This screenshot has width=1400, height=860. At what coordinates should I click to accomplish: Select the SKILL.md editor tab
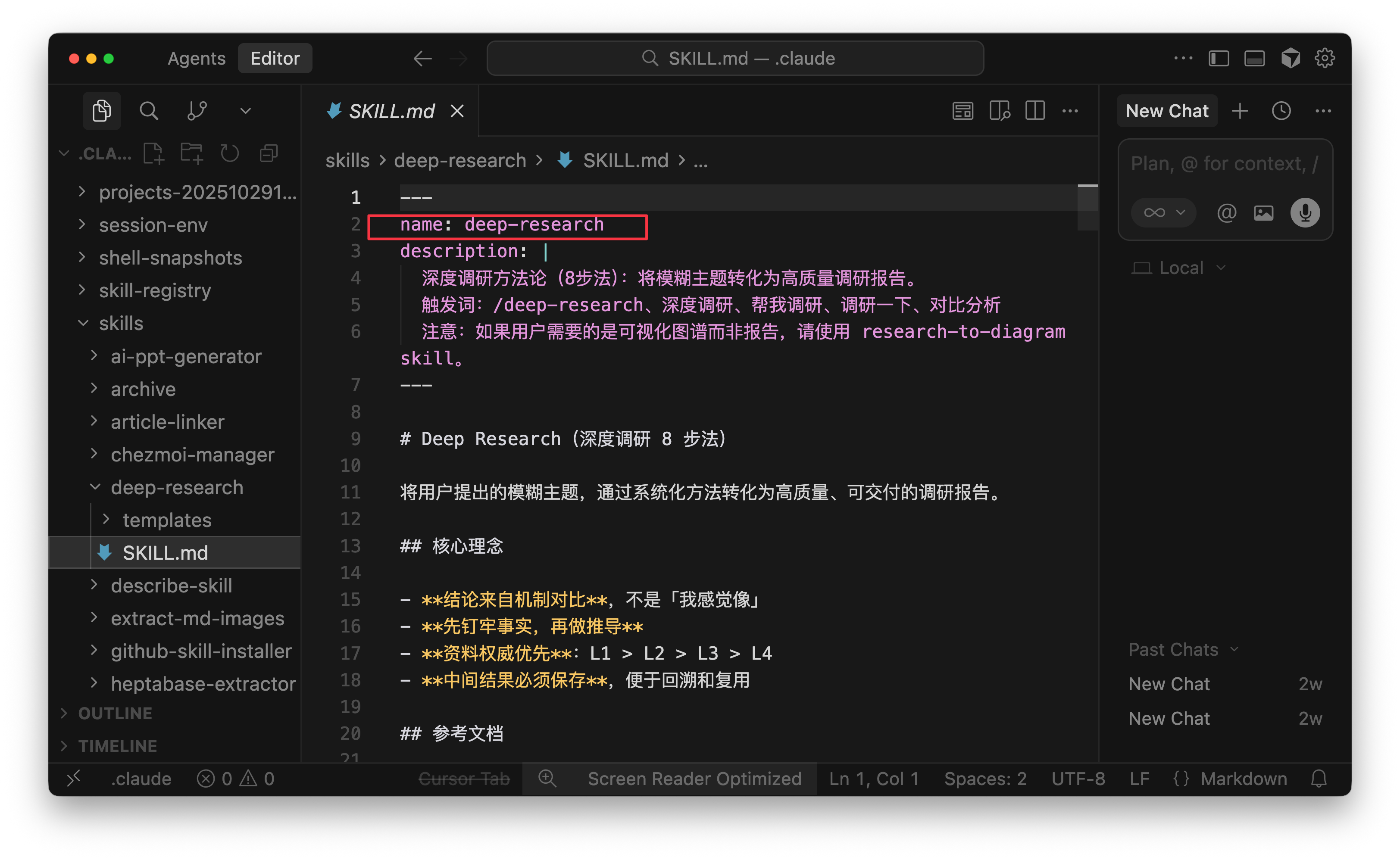tap(391, 111)
